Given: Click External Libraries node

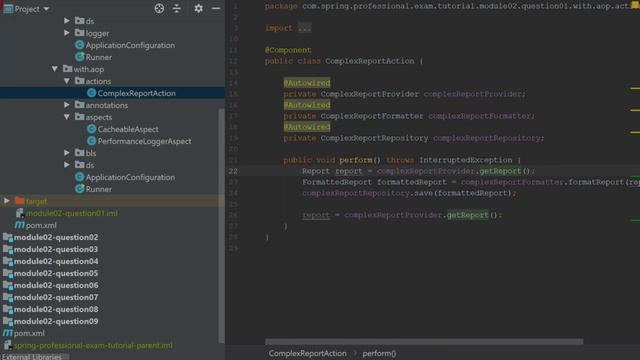Looking at the screenshot, I should (x=32, y=357).
